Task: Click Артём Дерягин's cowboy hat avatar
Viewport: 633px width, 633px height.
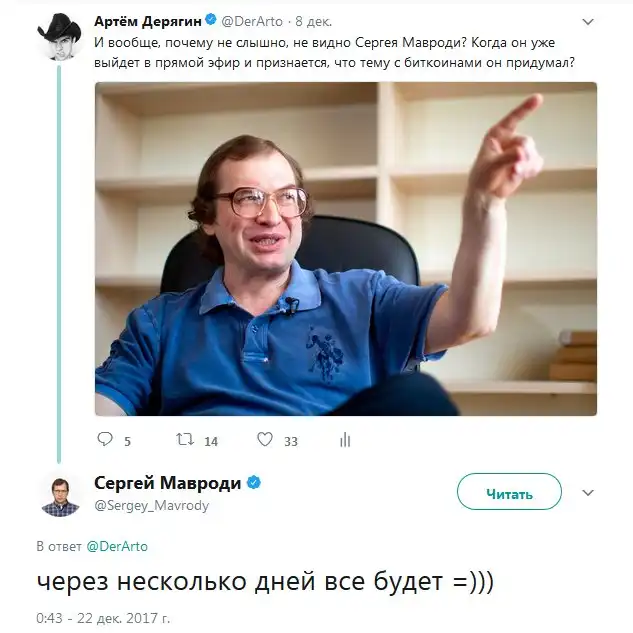Action: tap(60, 37)
